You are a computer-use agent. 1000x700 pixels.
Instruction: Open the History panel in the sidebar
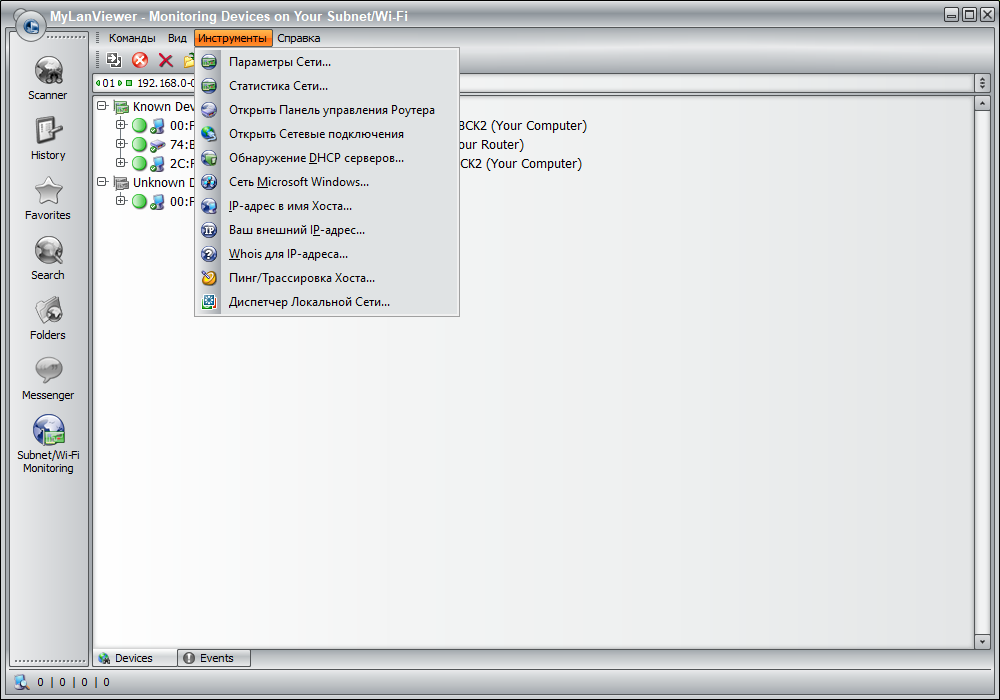point(48,138)
